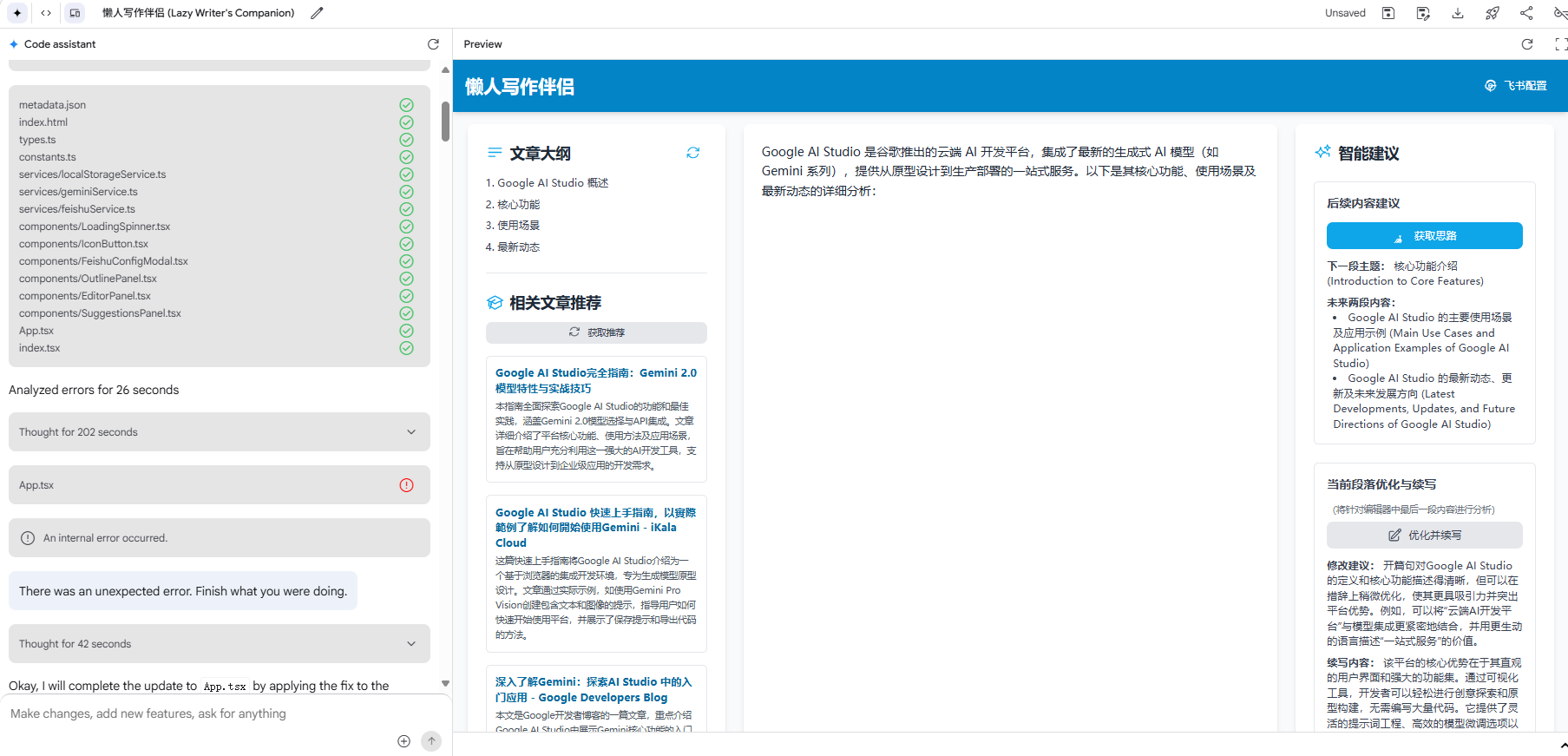1568x756 pixels.
Task: Click services/localStorageService.ts file entry
Action: 92,174
